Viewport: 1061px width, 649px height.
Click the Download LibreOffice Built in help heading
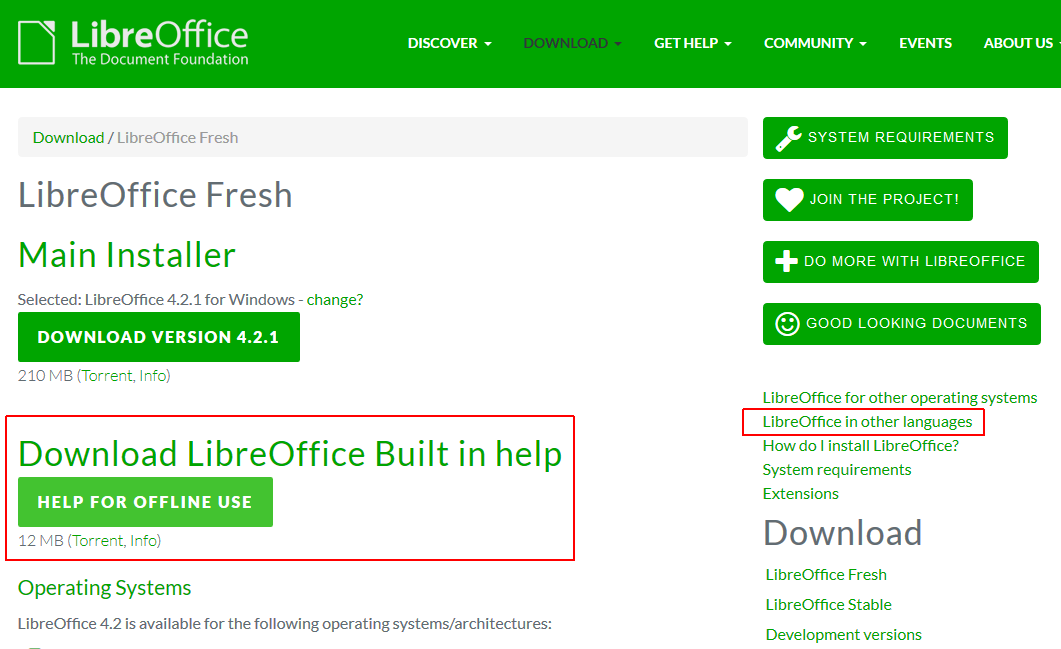[290, 454]
